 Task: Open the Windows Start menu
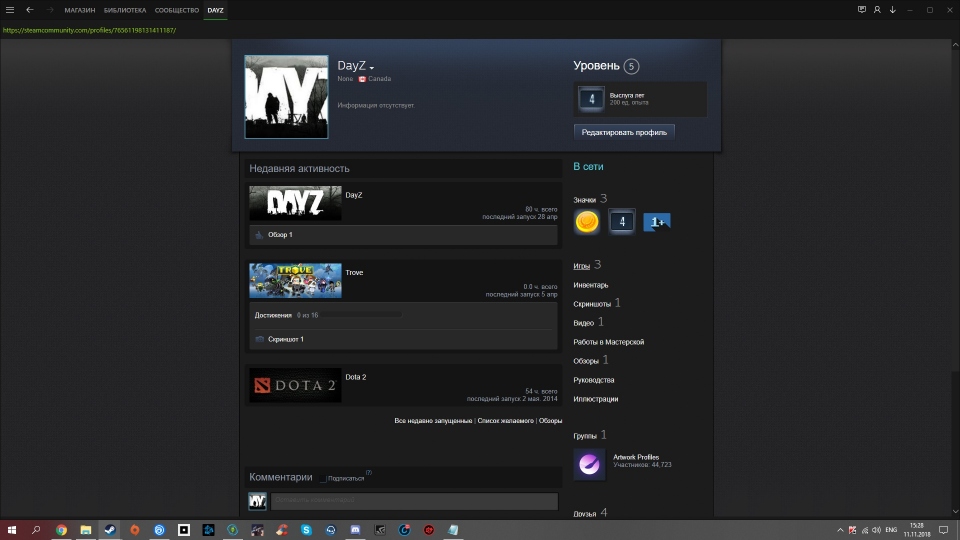(x=12, y=530)
